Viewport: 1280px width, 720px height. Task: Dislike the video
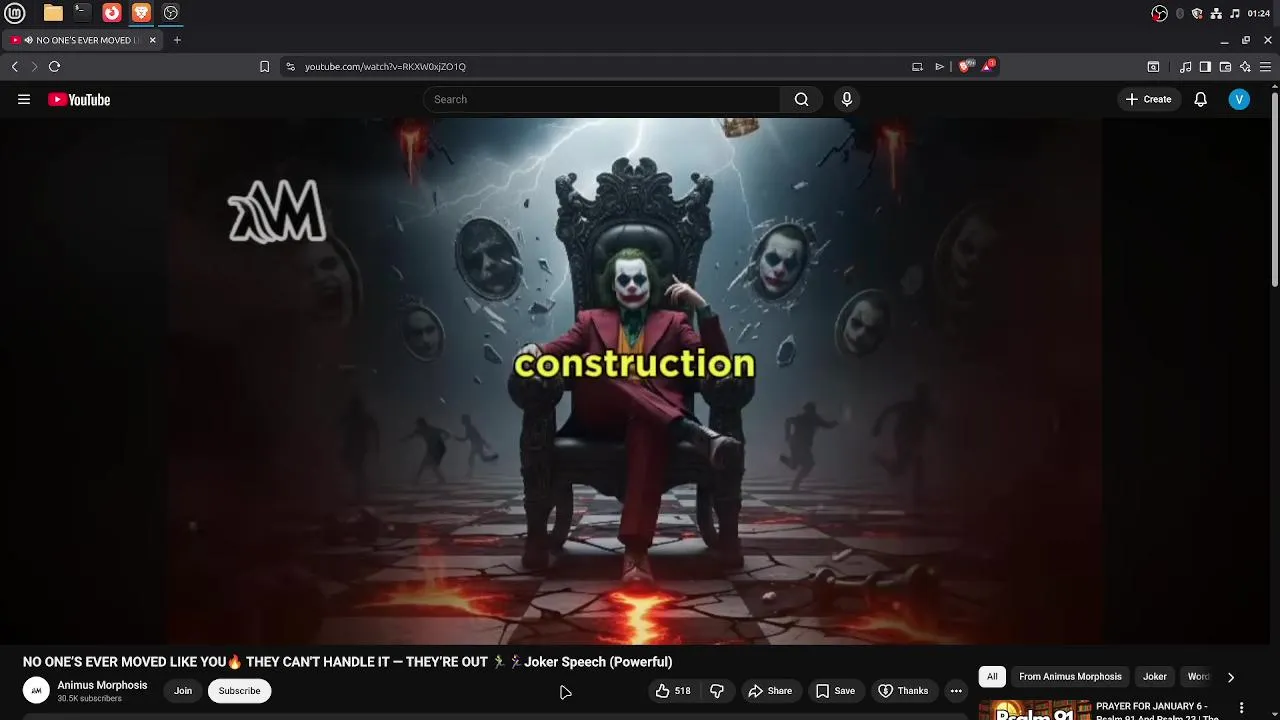click(717, 691)
